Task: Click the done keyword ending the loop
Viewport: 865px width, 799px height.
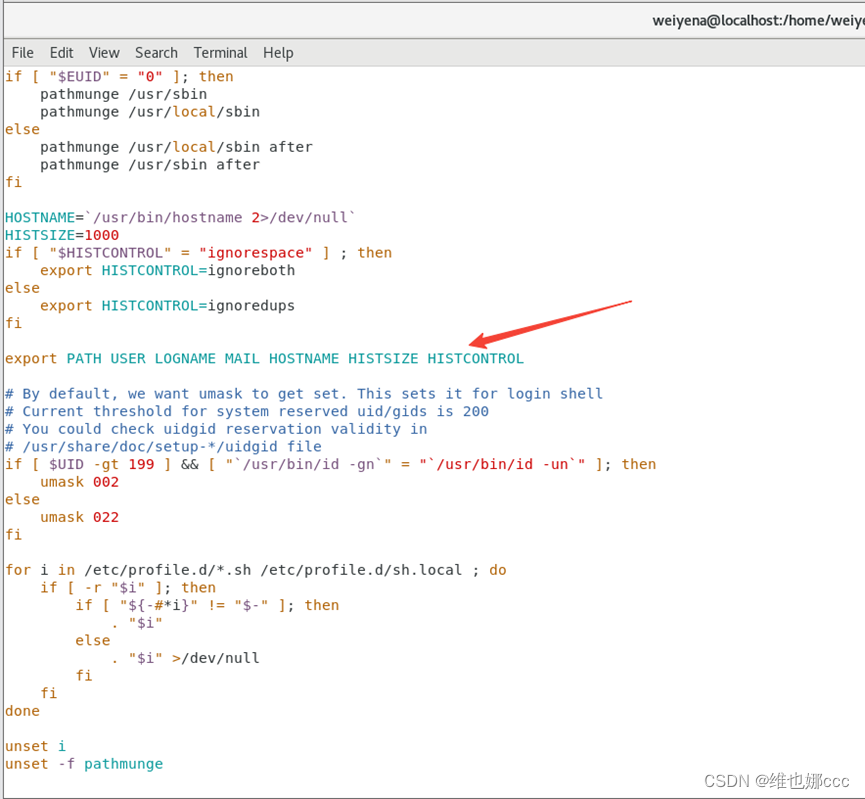Action: coord(21,710)
